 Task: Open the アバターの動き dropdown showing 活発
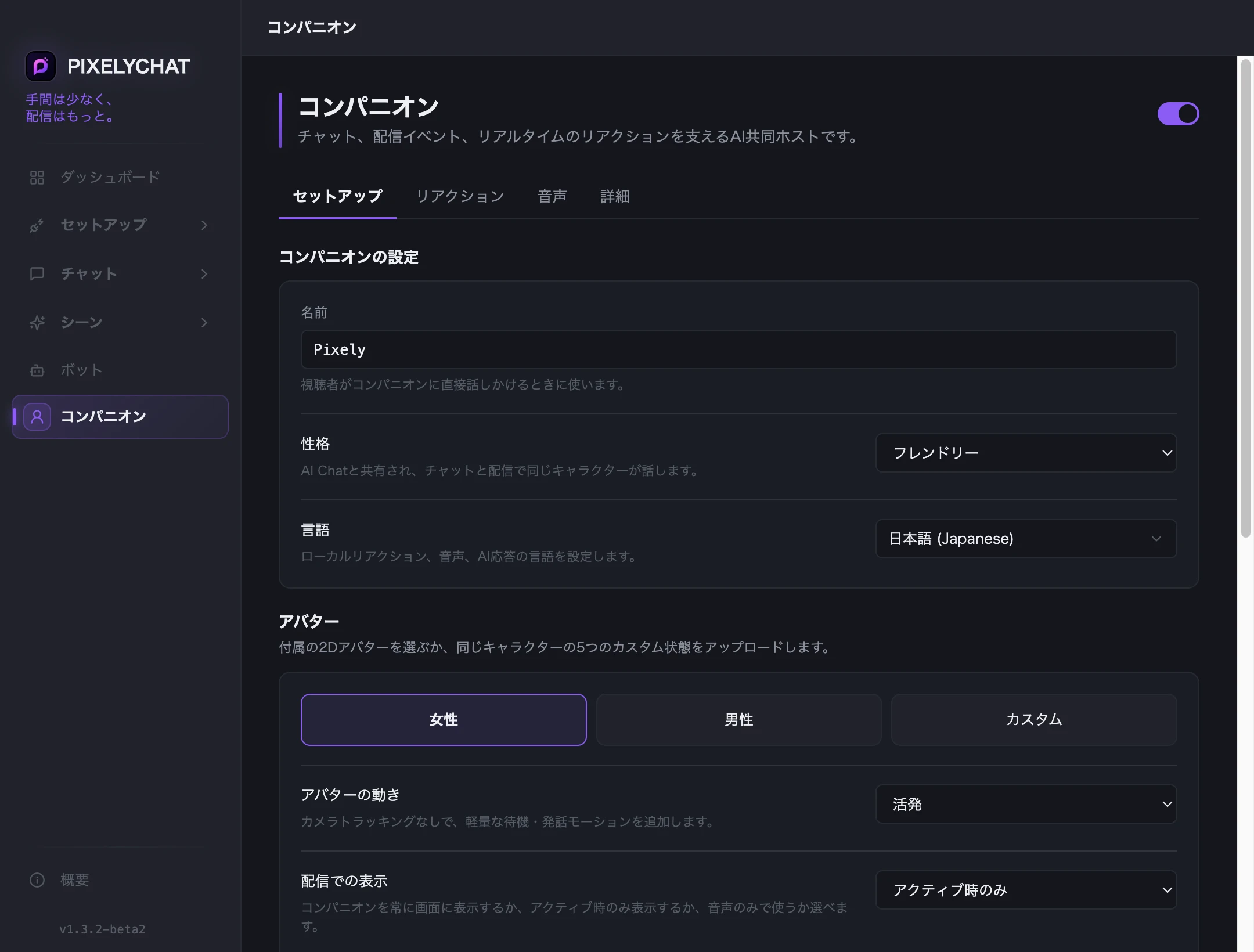1026,804
